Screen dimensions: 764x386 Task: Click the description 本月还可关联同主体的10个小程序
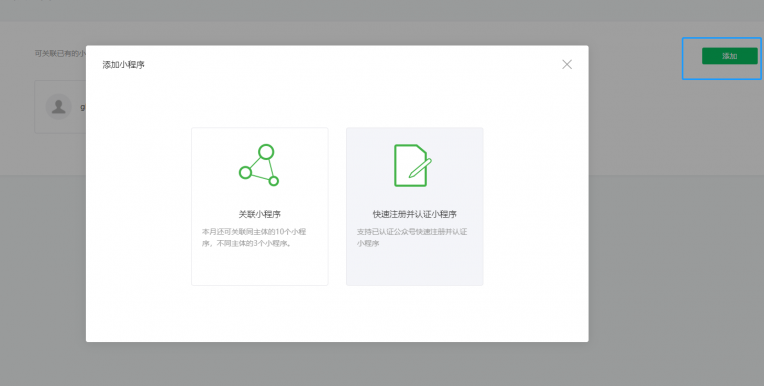tap(254, 237)
